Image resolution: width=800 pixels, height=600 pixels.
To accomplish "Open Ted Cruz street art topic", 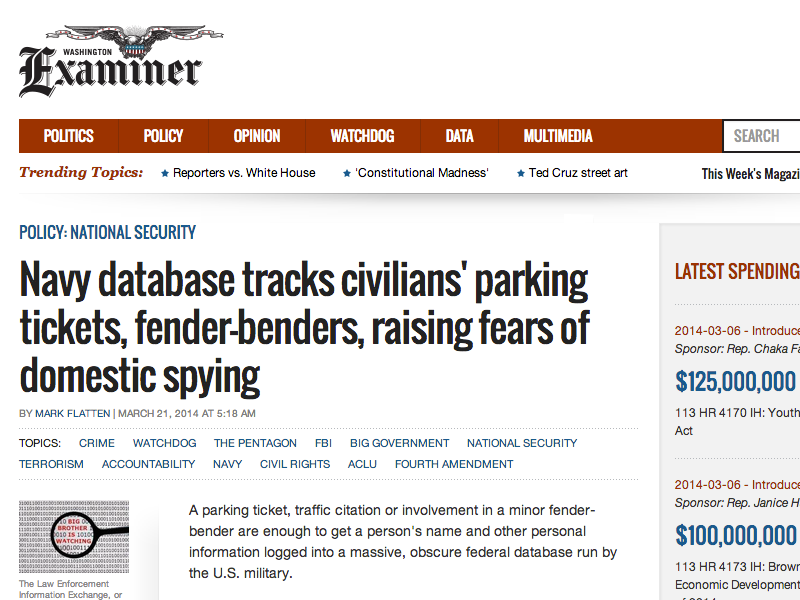I will point(577,173).
